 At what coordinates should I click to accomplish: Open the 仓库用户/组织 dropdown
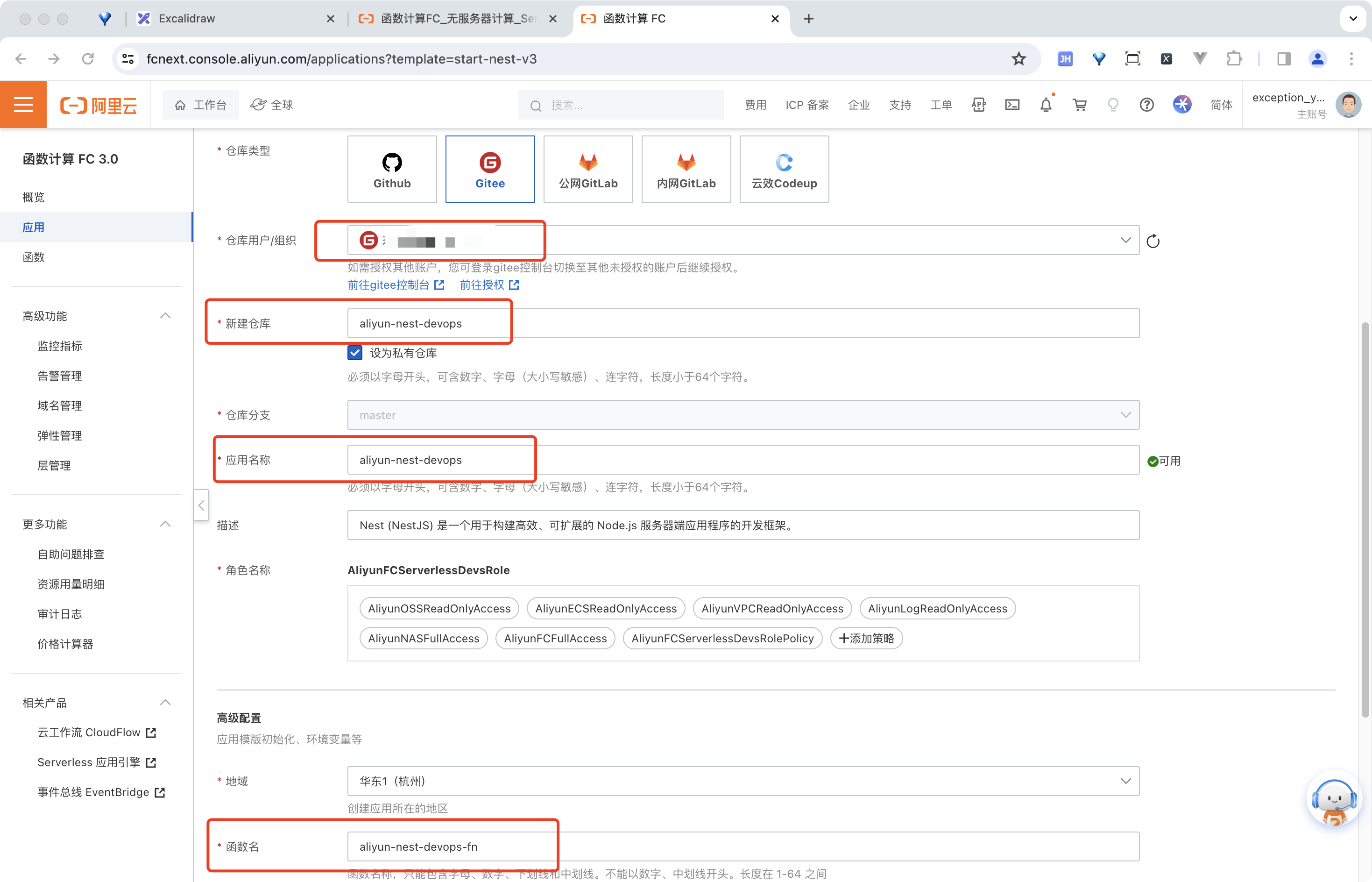pos(743,240)
